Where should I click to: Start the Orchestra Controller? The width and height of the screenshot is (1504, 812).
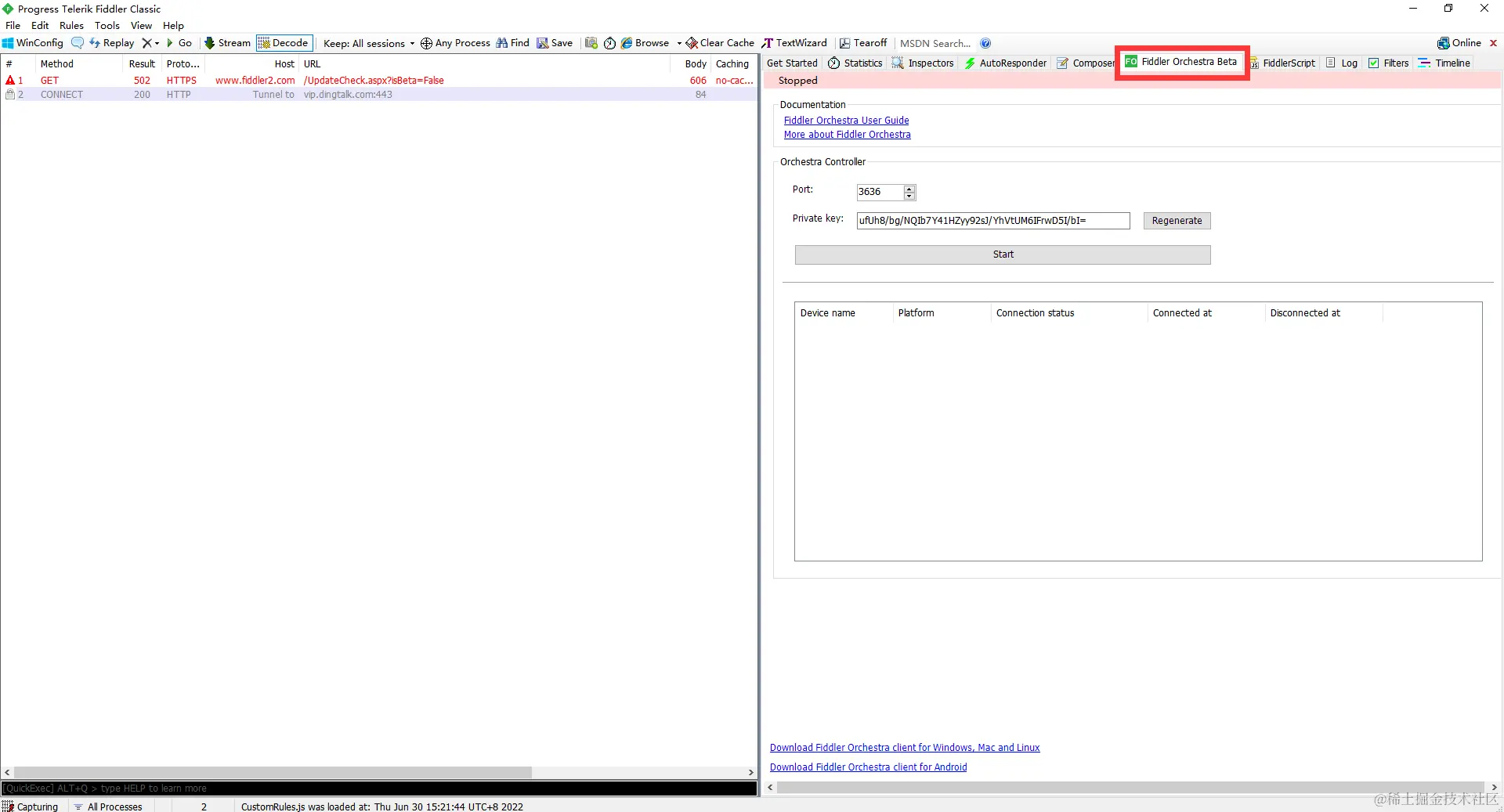pyautogui.click(x=1003, y=254)
